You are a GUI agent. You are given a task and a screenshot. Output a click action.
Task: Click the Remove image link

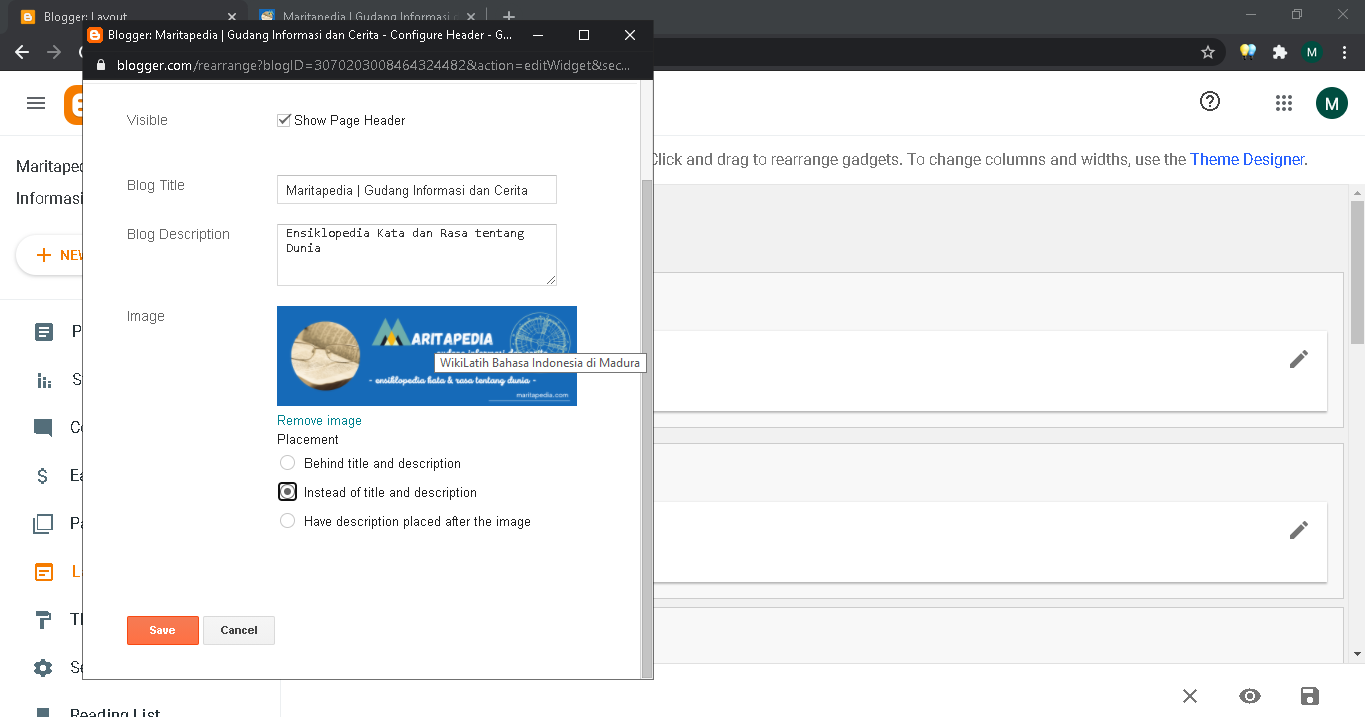(x=319, y=420)
